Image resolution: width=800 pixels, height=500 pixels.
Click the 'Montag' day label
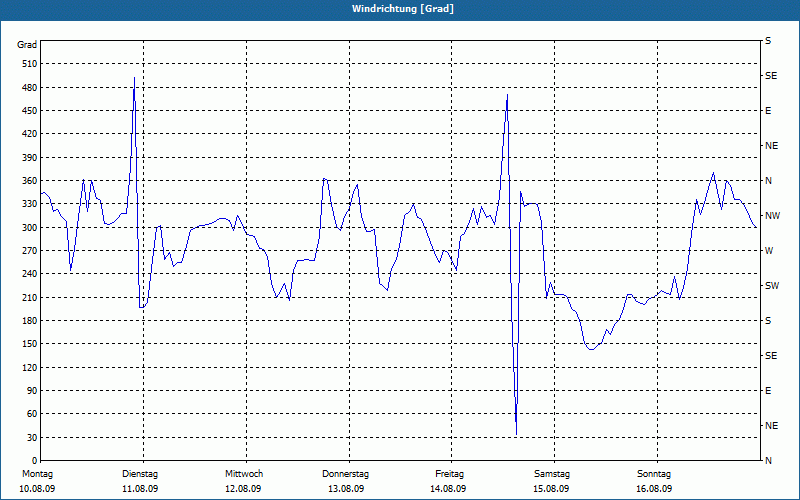(37, 474)
